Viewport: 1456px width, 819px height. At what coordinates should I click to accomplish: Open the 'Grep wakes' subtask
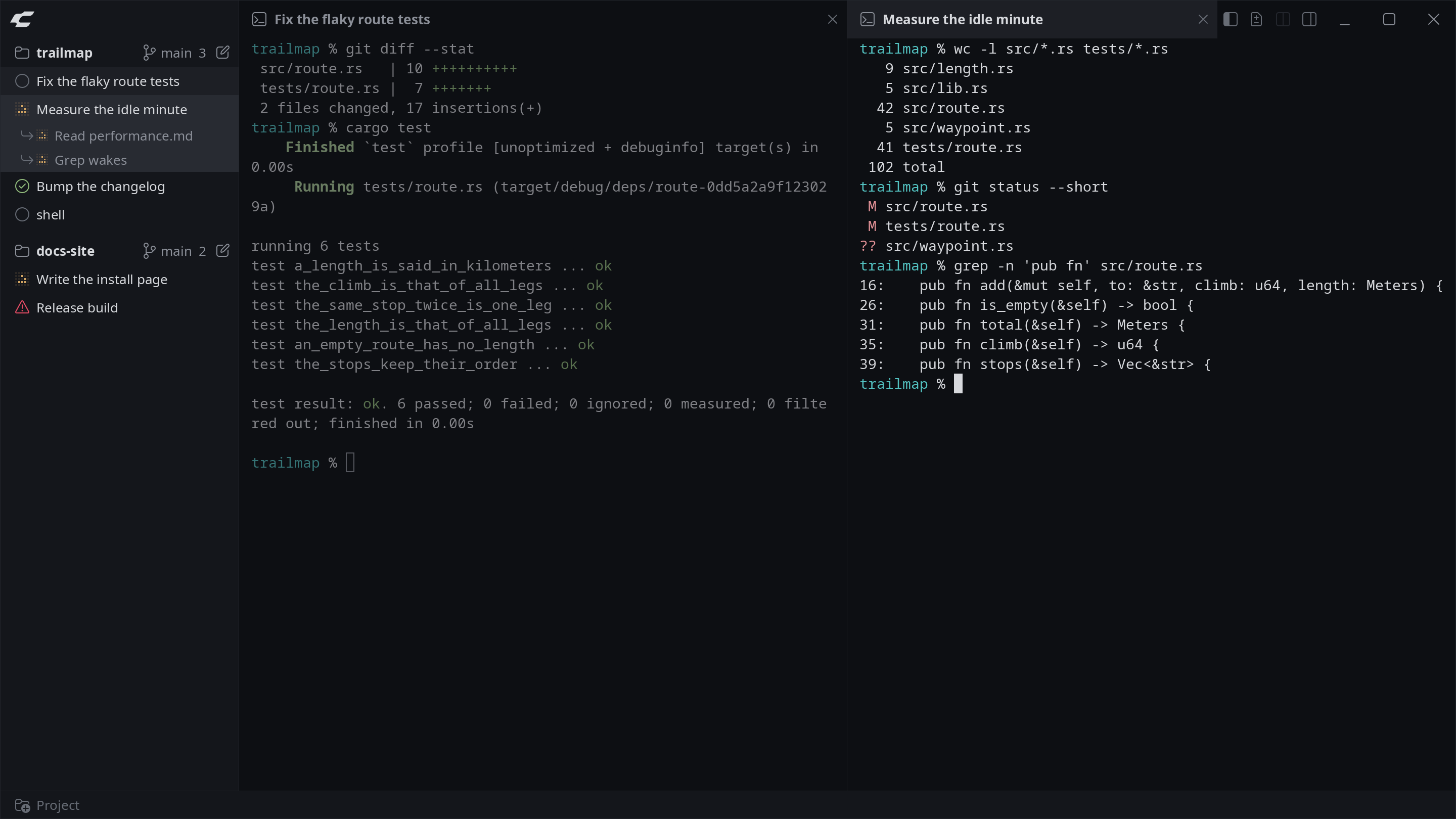point(119,160)
